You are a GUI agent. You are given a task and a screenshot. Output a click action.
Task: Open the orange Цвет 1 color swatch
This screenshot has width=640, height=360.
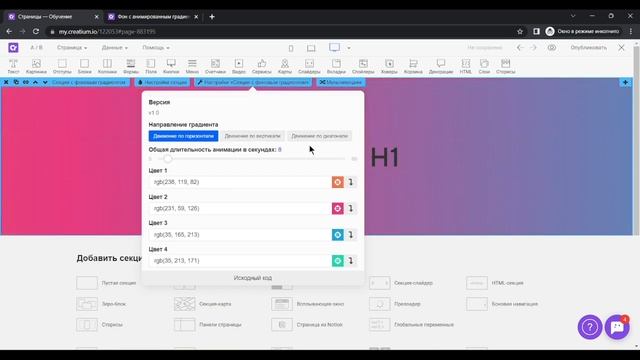pos(338,182)
